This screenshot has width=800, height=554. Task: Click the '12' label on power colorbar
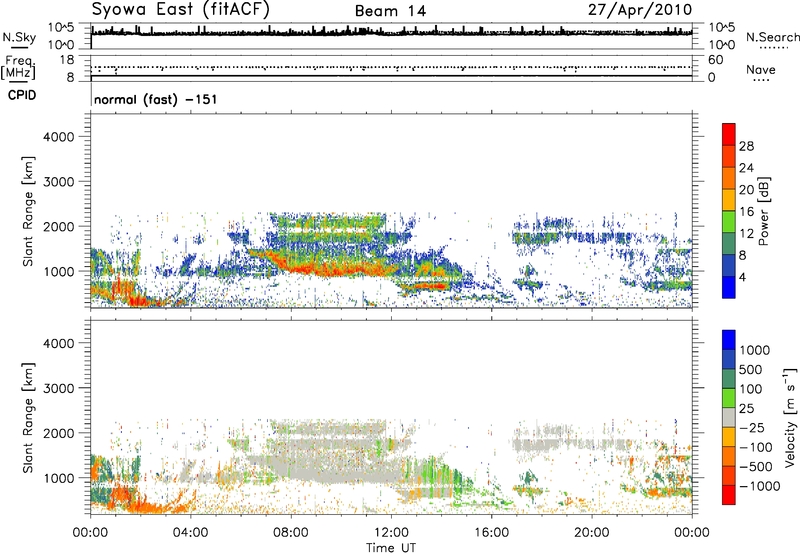click(746, 234)
